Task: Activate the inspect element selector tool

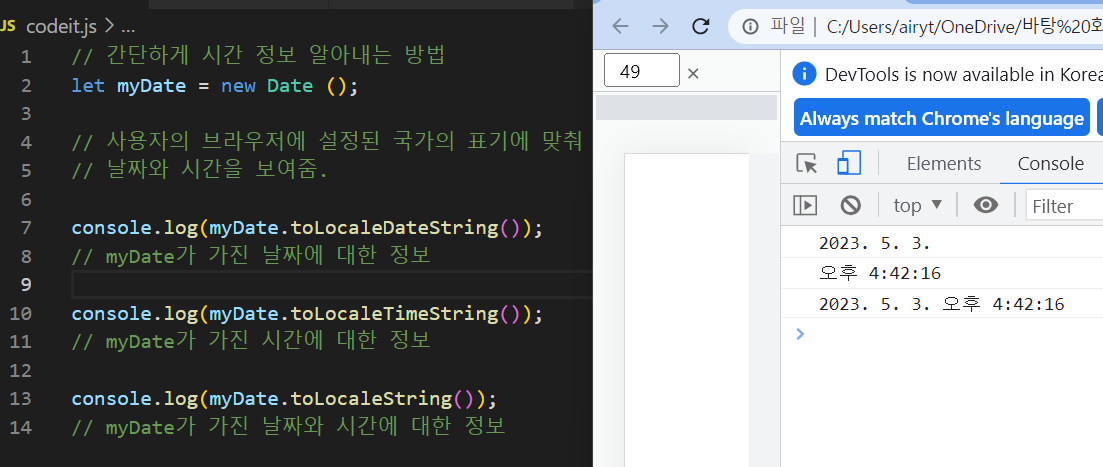Action: [x=807, y=164]
